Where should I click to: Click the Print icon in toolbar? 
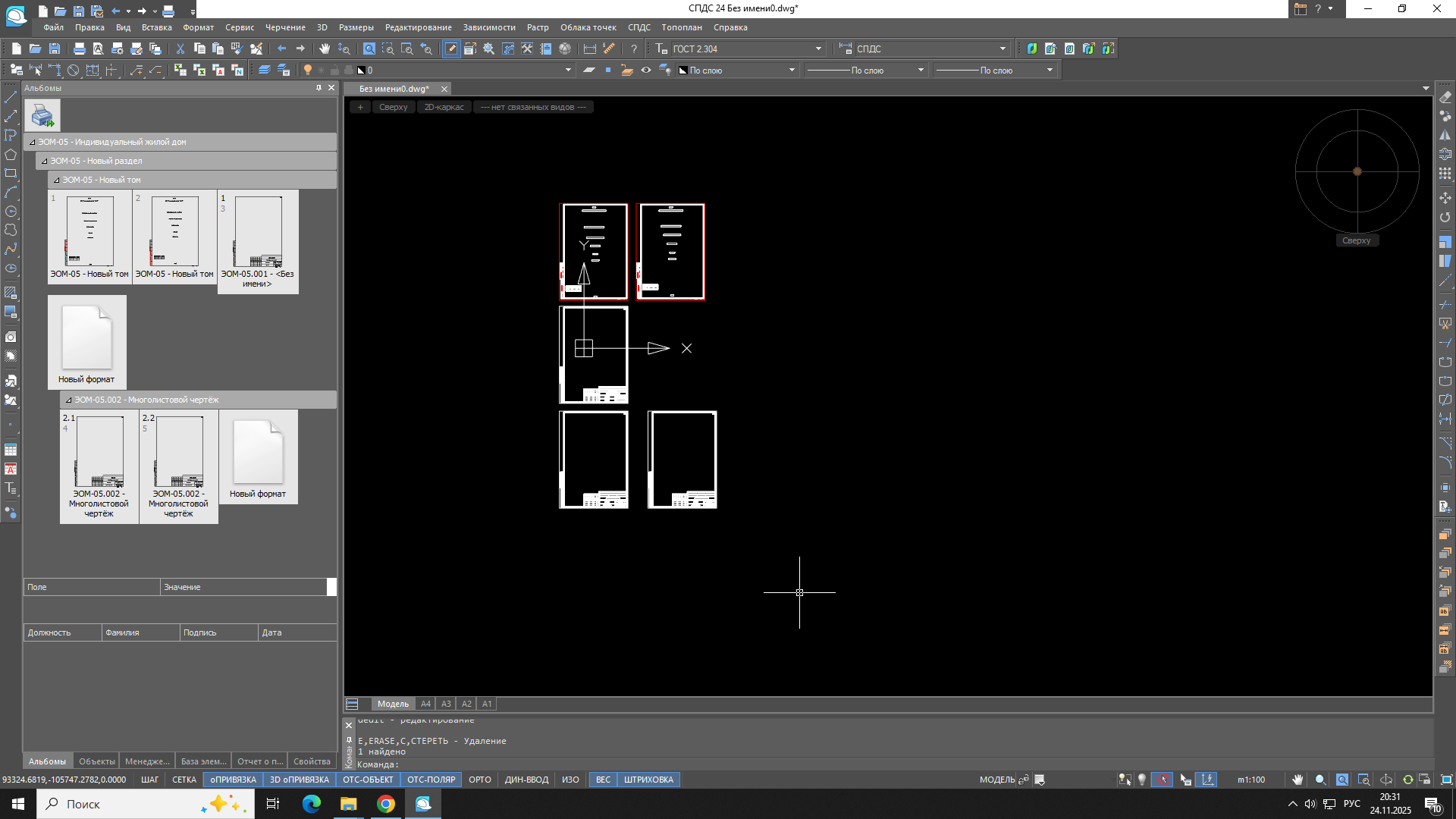point(80,49)
